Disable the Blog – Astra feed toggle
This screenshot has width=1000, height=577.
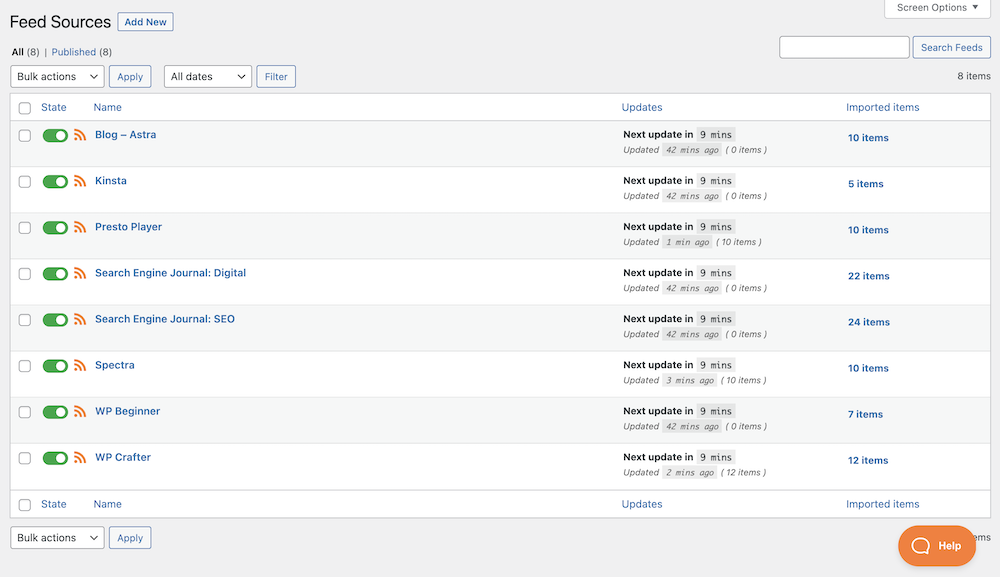click(55, 135)
